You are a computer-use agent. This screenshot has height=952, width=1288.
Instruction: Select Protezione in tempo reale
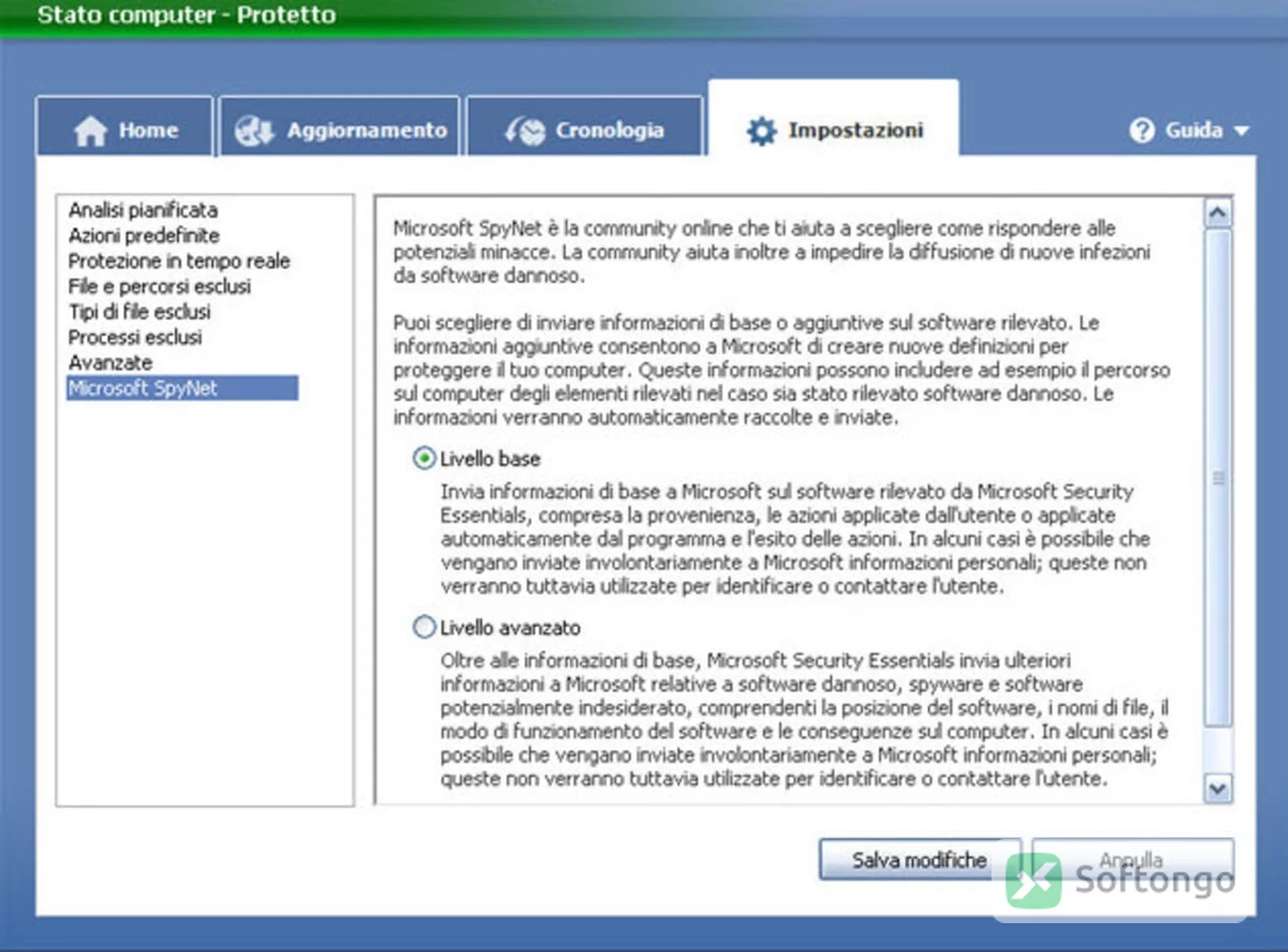[x=179, y=261]
